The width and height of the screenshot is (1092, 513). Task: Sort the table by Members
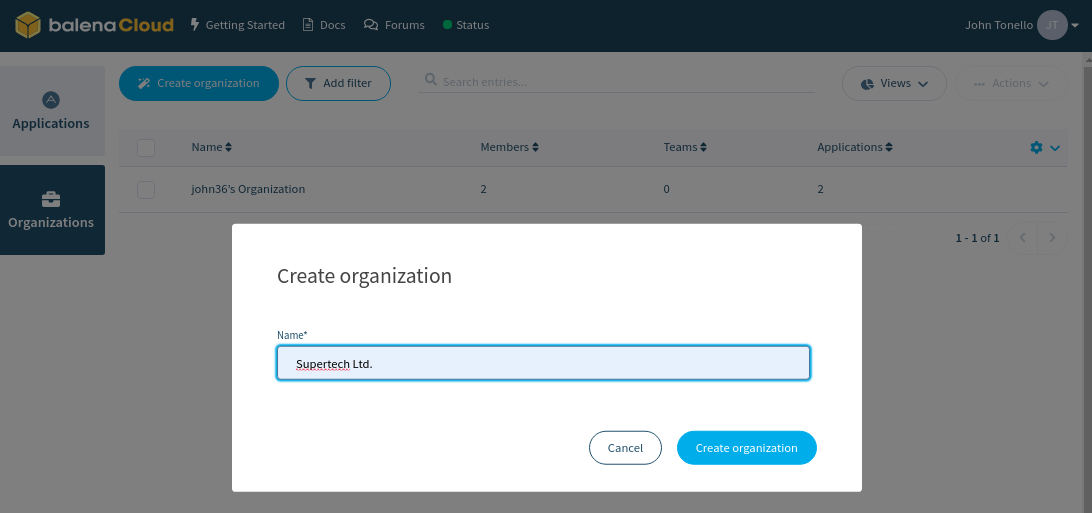tap(510, 147)
